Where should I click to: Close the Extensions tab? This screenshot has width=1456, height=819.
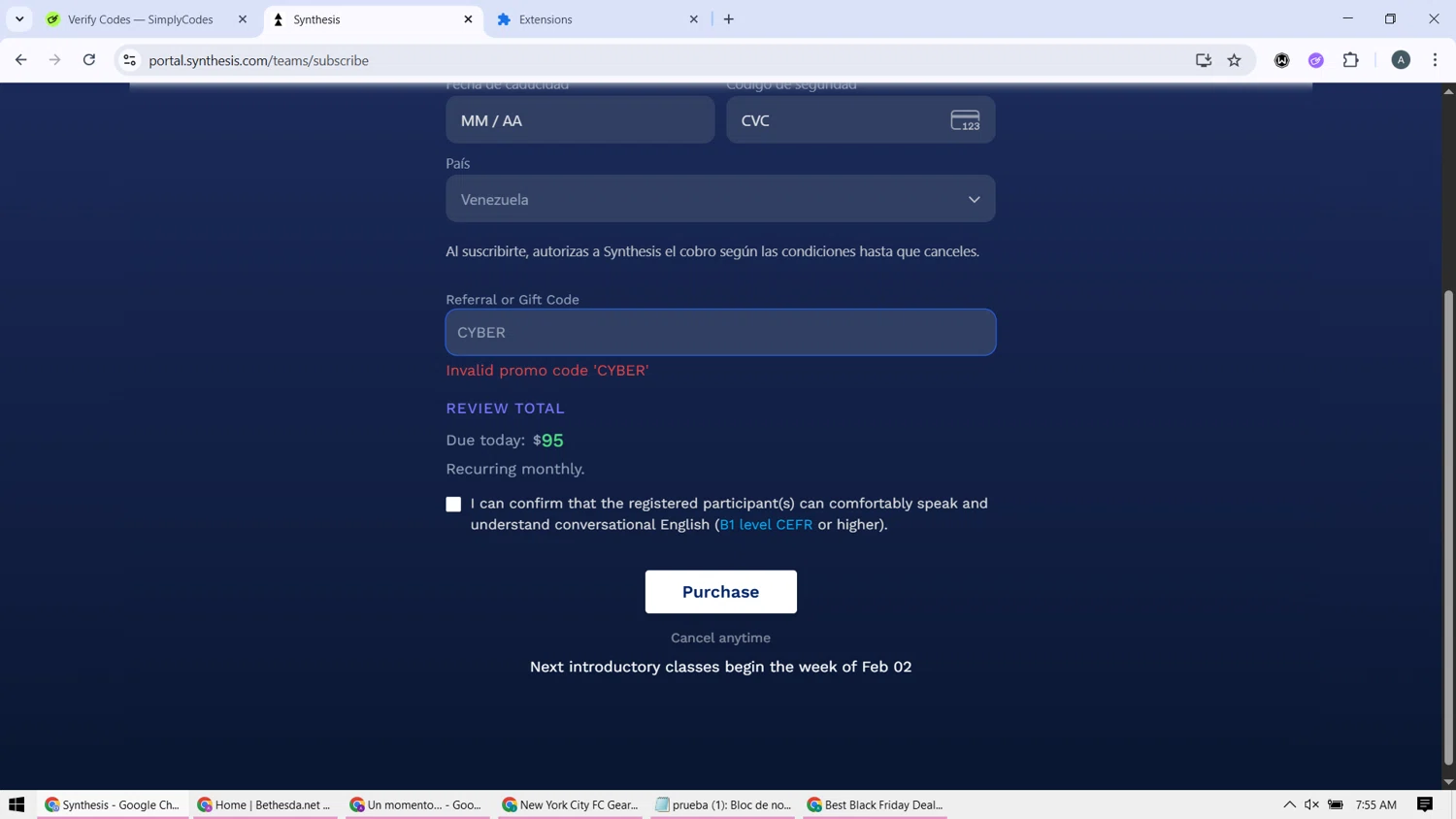click(693, 19)
